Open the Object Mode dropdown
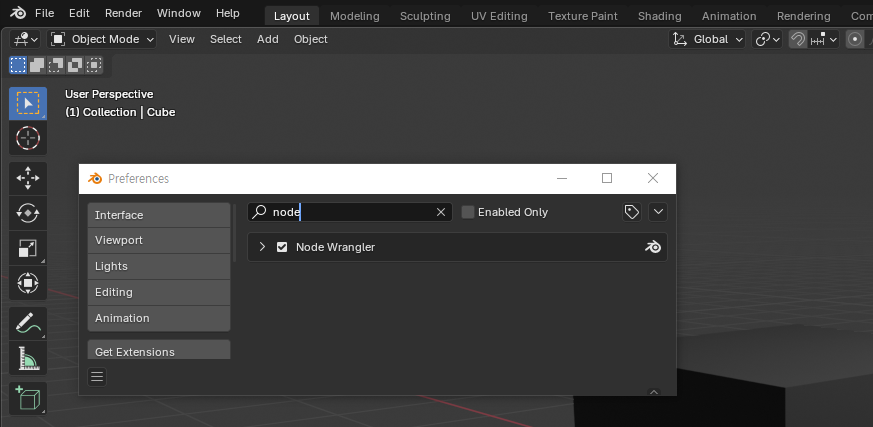 tap(102, 40)
